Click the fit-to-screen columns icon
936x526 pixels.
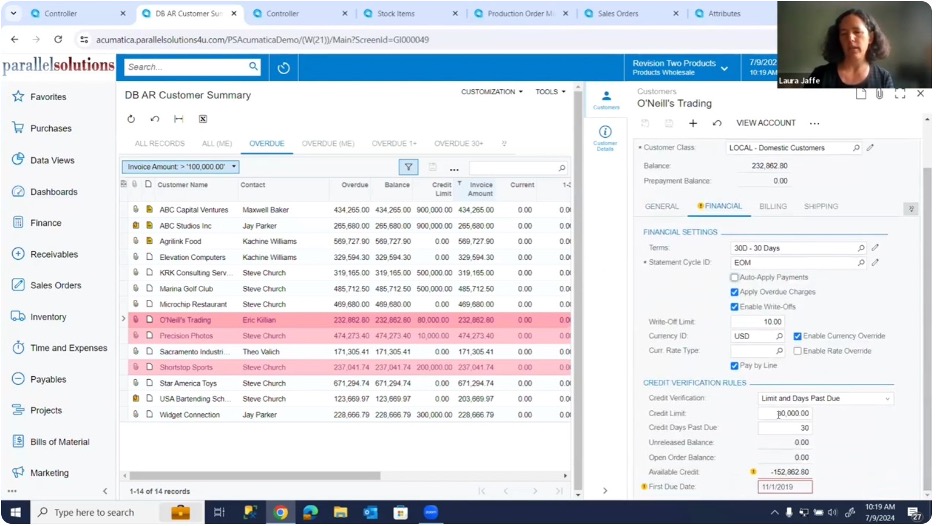coord(178,119)
